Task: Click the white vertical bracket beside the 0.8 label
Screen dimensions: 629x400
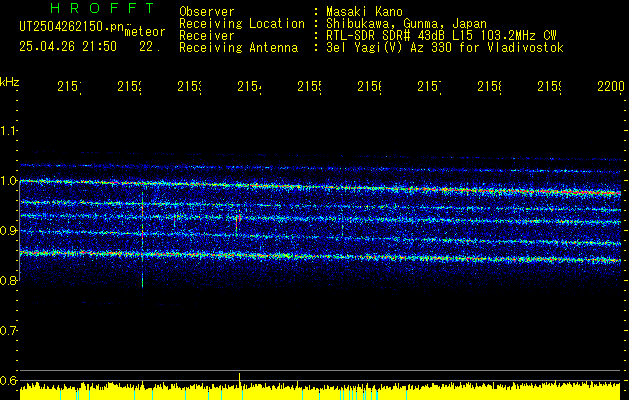Action: point(20,231)
